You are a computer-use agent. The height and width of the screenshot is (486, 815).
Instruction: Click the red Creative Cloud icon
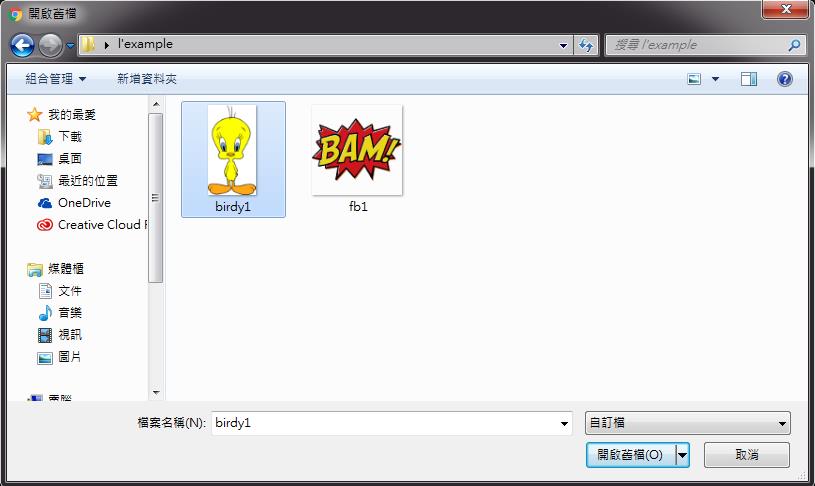click(x=45, y=225)
